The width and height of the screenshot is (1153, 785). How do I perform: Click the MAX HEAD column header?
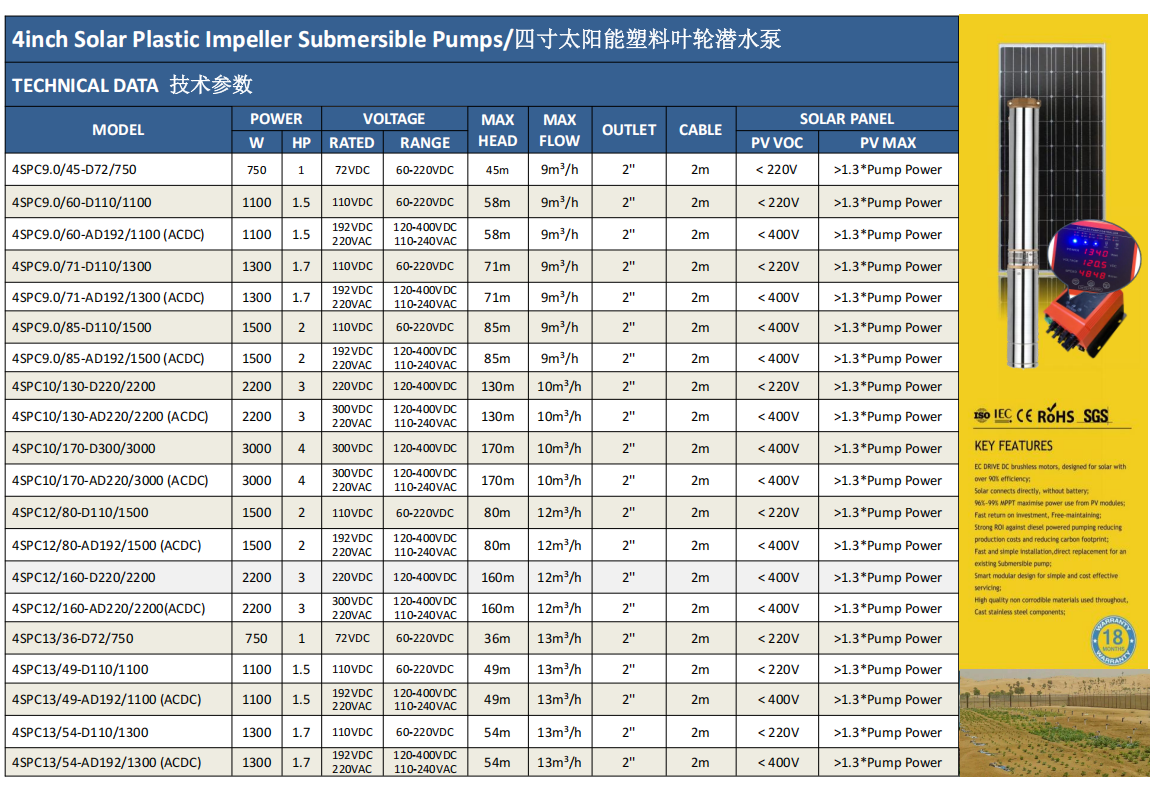pyautogui.click(x=497, y=130)
